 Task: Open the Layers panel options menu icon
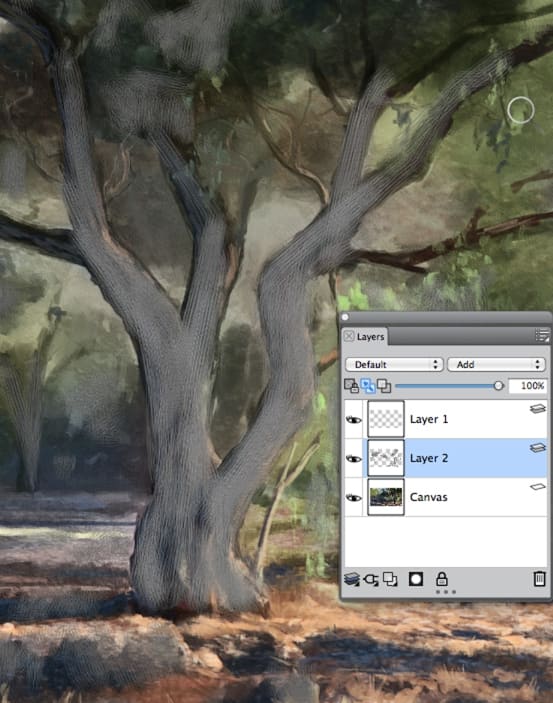542,335
